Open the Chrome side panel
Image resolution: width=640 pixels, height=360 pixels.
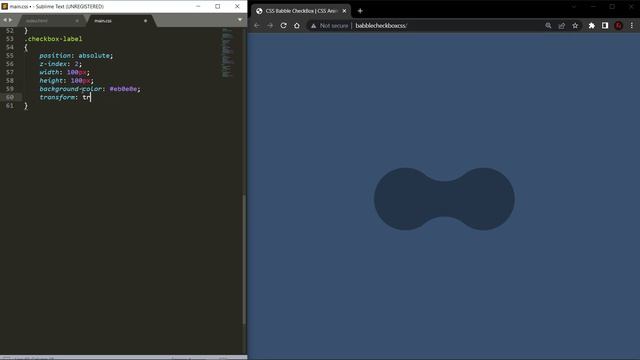coord(605,25)
